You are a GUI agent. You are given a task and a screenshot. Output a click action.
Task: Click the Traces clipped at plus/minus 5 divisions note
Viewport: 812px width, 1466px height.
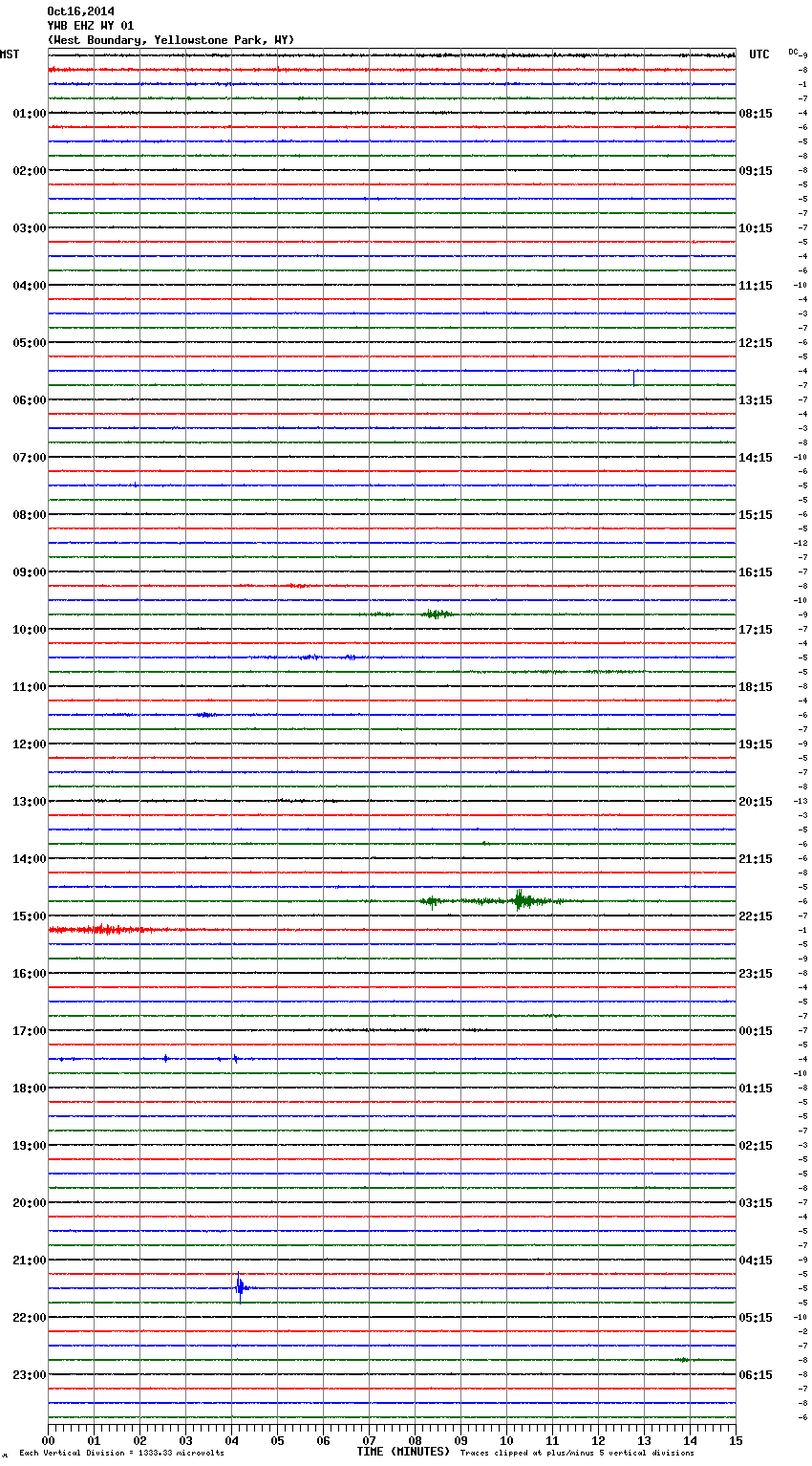coord(577,1454)
